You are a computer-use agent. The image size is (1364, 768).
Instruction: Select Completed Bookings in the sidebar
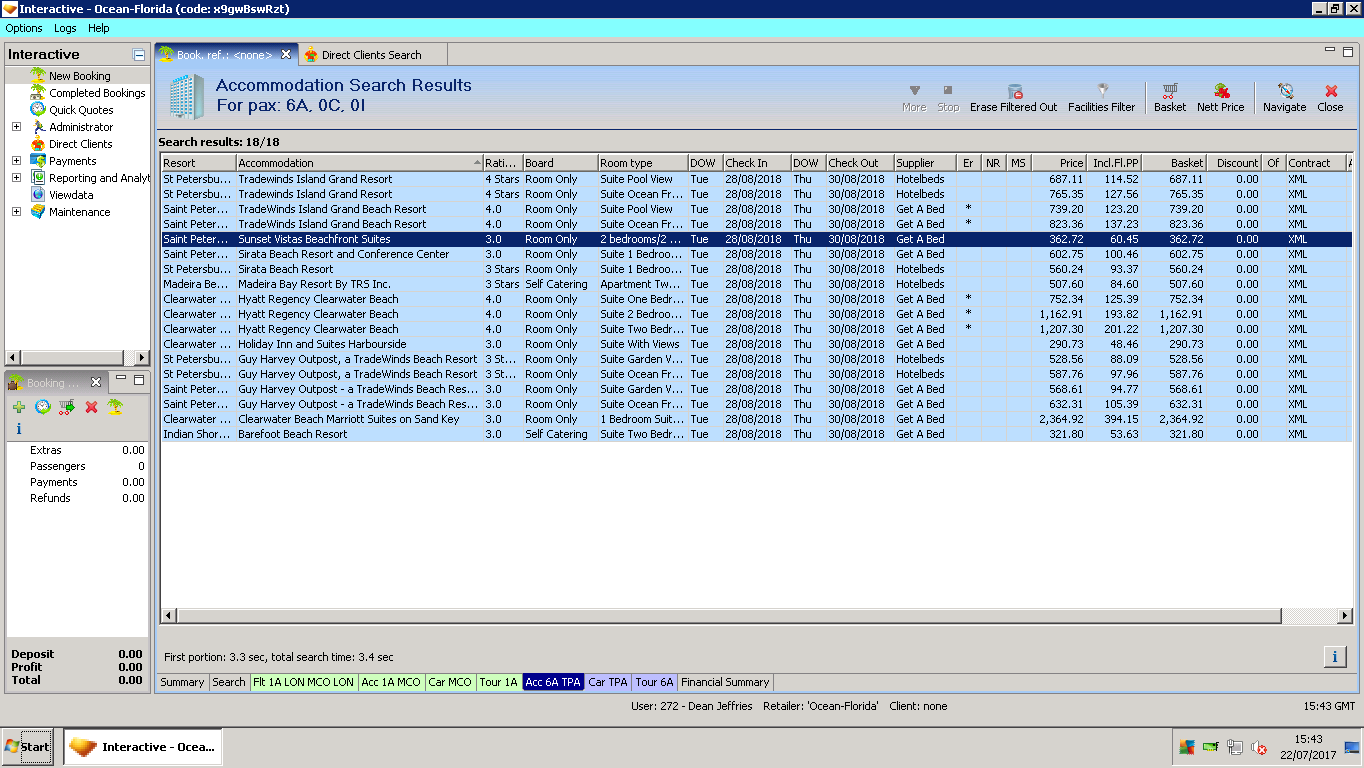coord(97,93)
